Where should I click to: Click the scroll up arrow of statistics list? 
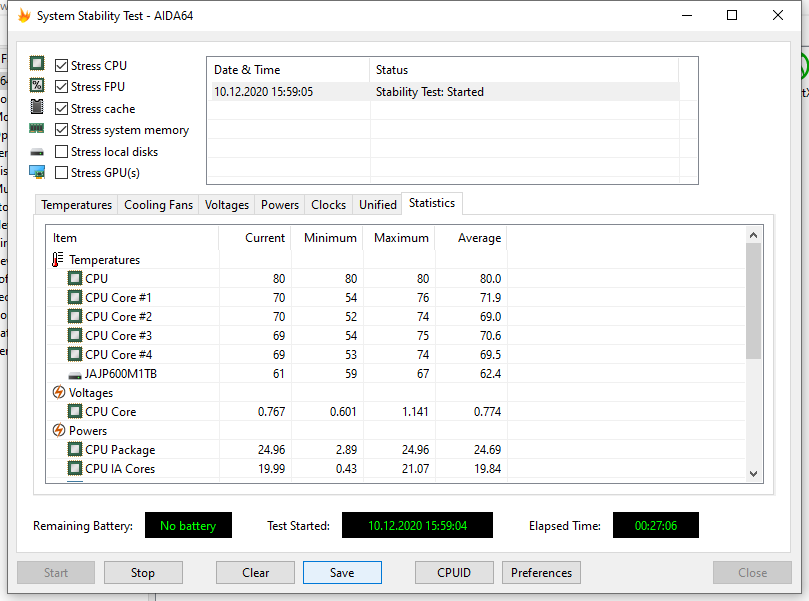pyautogui.click(x=753, y=235)
